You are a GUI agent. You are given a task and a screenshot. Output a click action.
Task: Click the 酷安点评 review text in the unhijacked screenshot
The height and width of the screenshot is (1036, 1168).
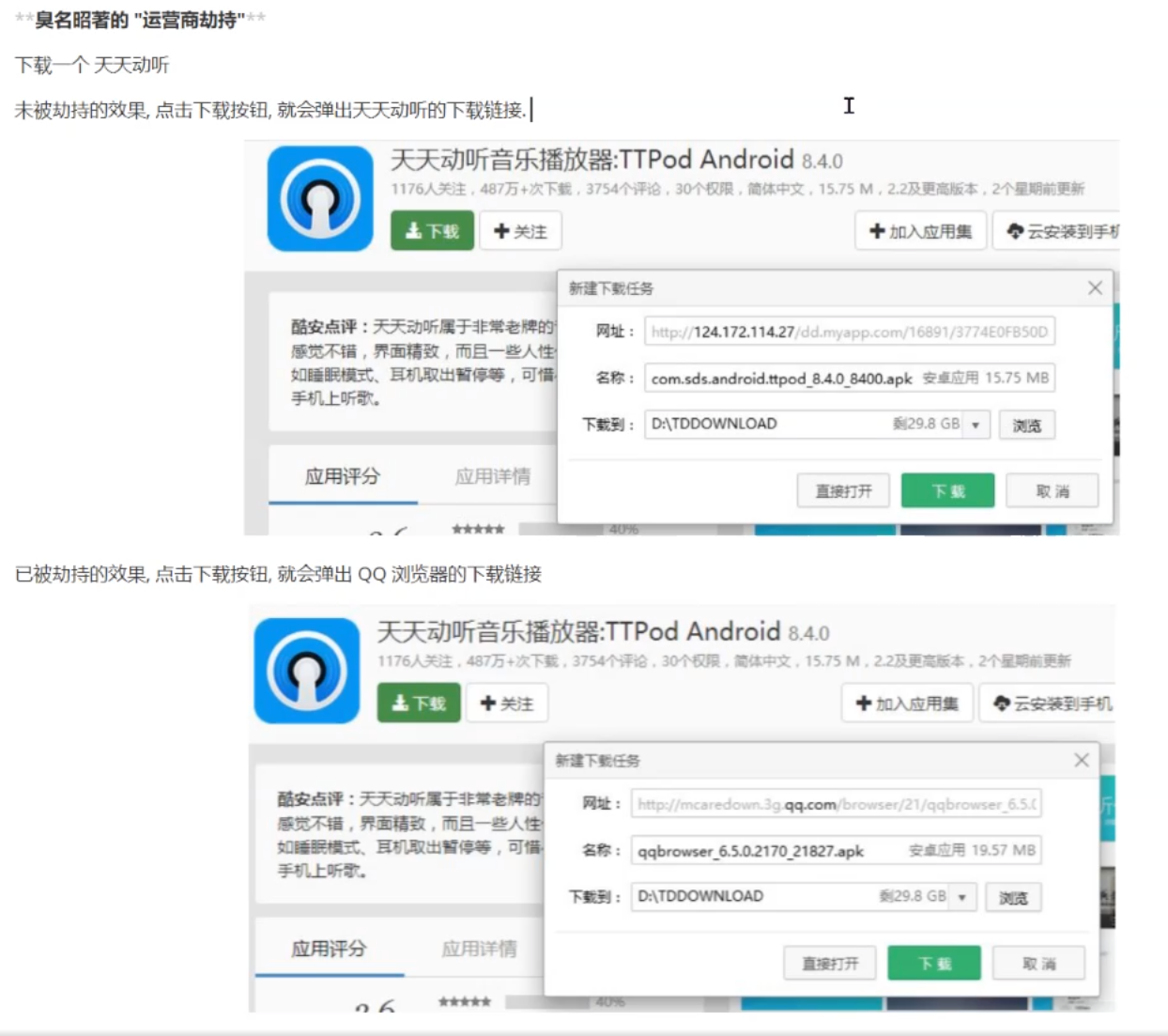[423, 363]
